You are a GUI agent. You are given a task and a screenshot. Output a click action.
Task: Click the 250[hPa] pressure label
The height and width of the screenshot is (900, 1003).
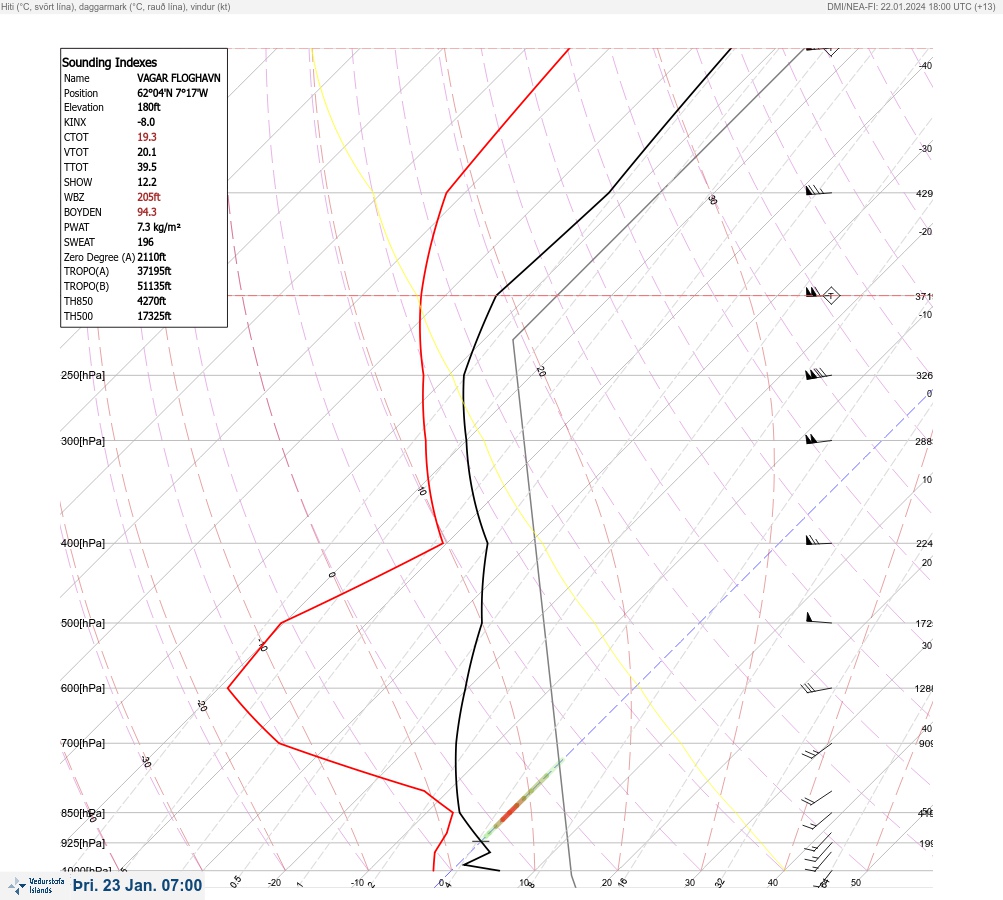click(83, 375)
